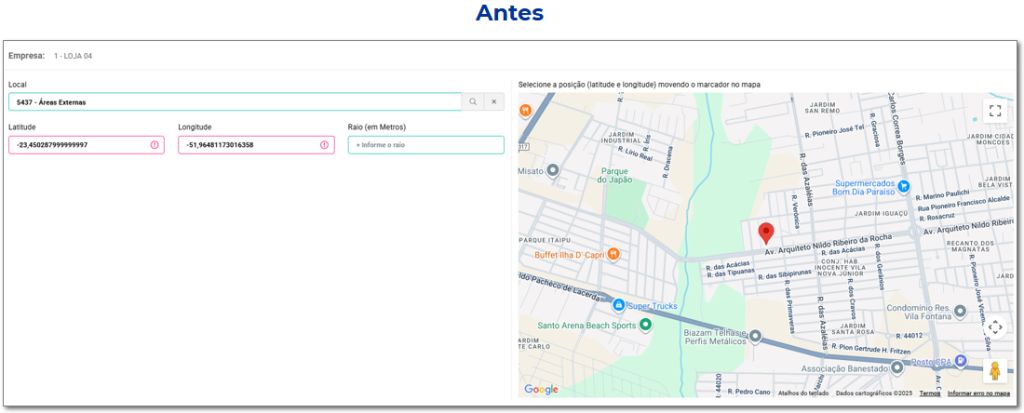
Task: Click Informar erro no mapa link
Action: [x=978, y=394]
